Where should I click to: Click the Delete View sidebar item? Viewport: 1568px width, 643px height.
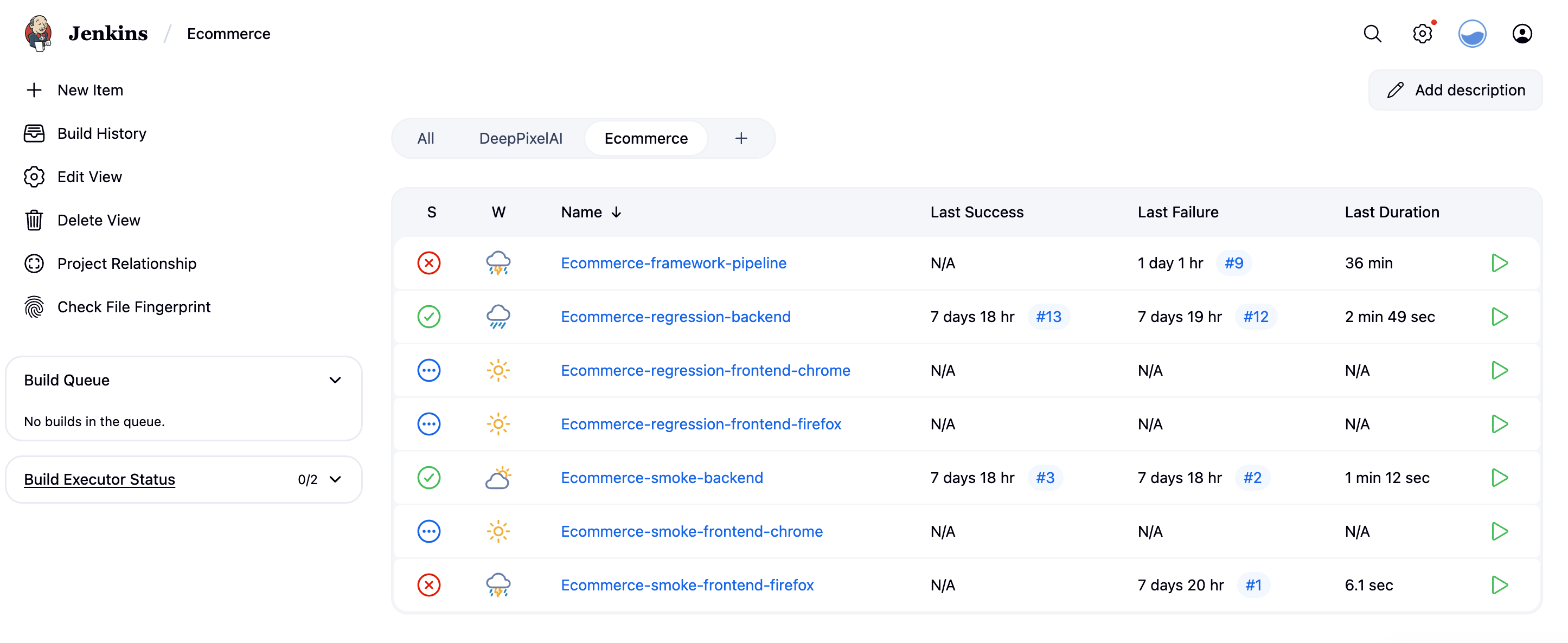[99, 220]
